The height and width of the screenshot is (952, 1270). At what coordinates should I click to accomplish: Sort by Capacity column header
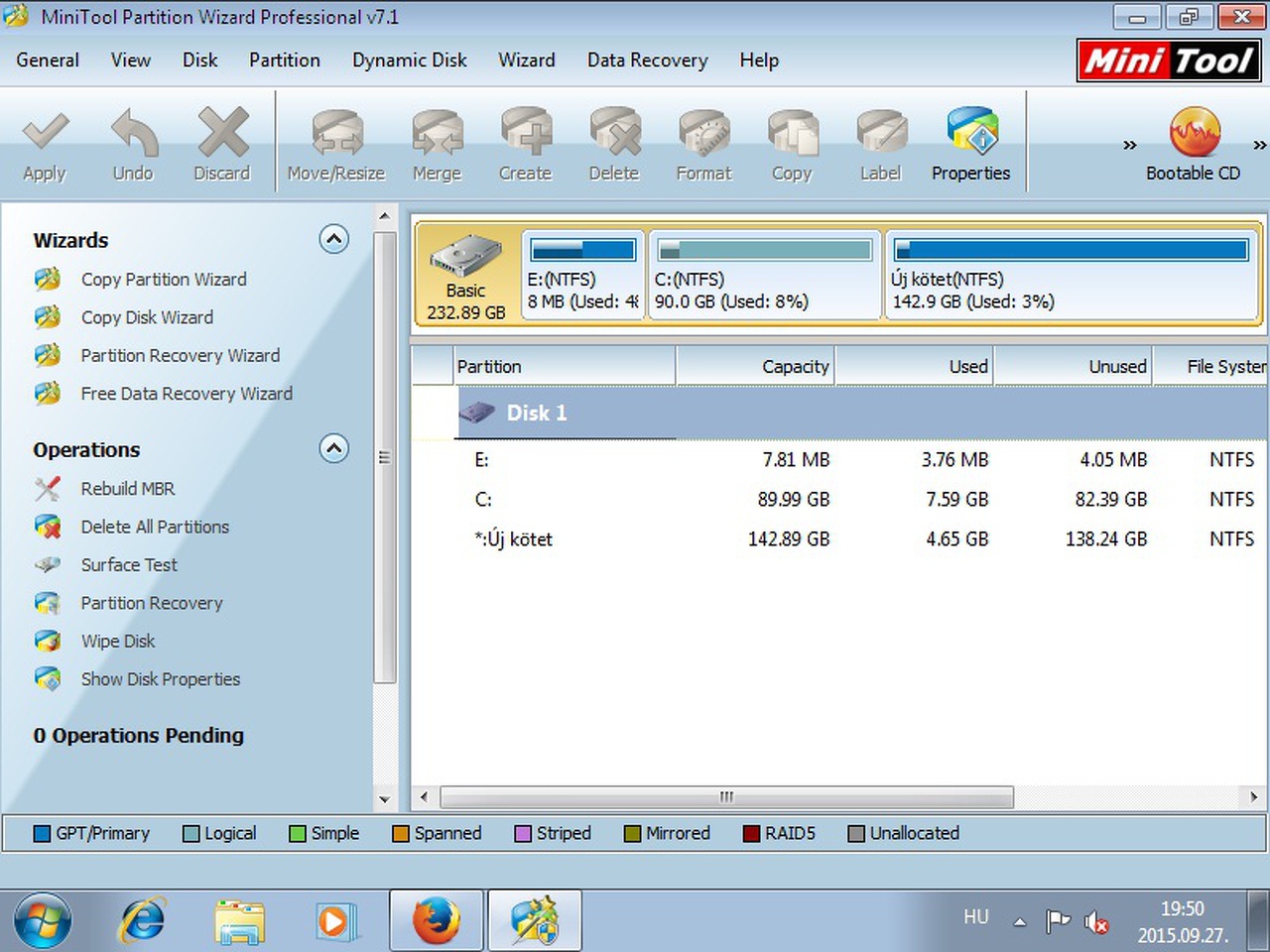(x=756, y=367)
